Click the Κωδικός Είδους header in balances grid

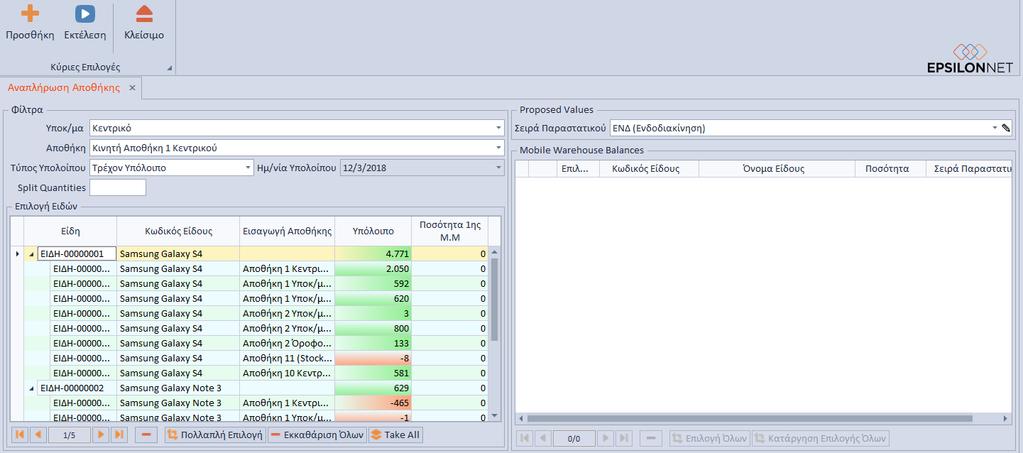(645, 168)
